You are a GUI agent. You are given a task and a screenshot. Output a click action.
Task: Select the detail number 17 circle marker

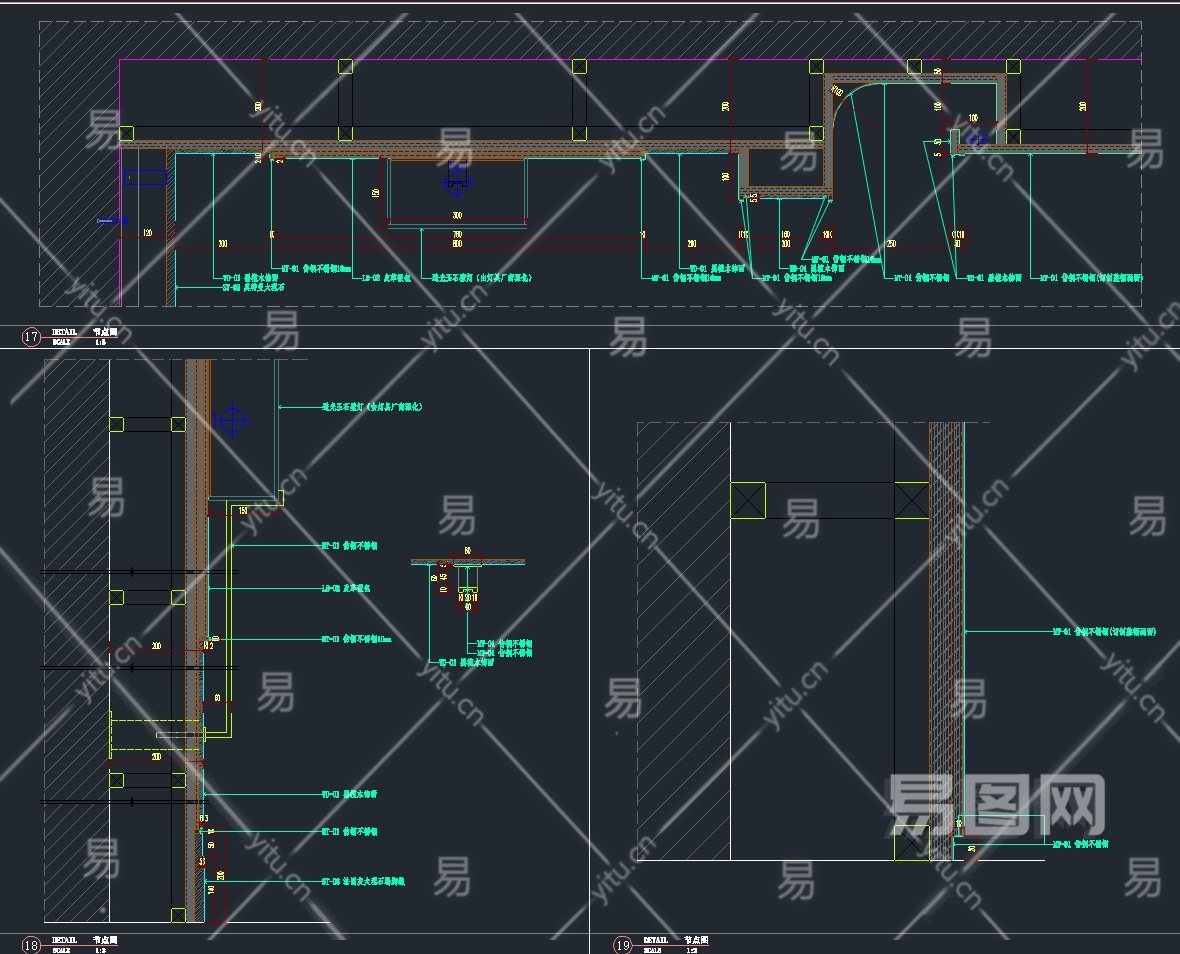31,337
